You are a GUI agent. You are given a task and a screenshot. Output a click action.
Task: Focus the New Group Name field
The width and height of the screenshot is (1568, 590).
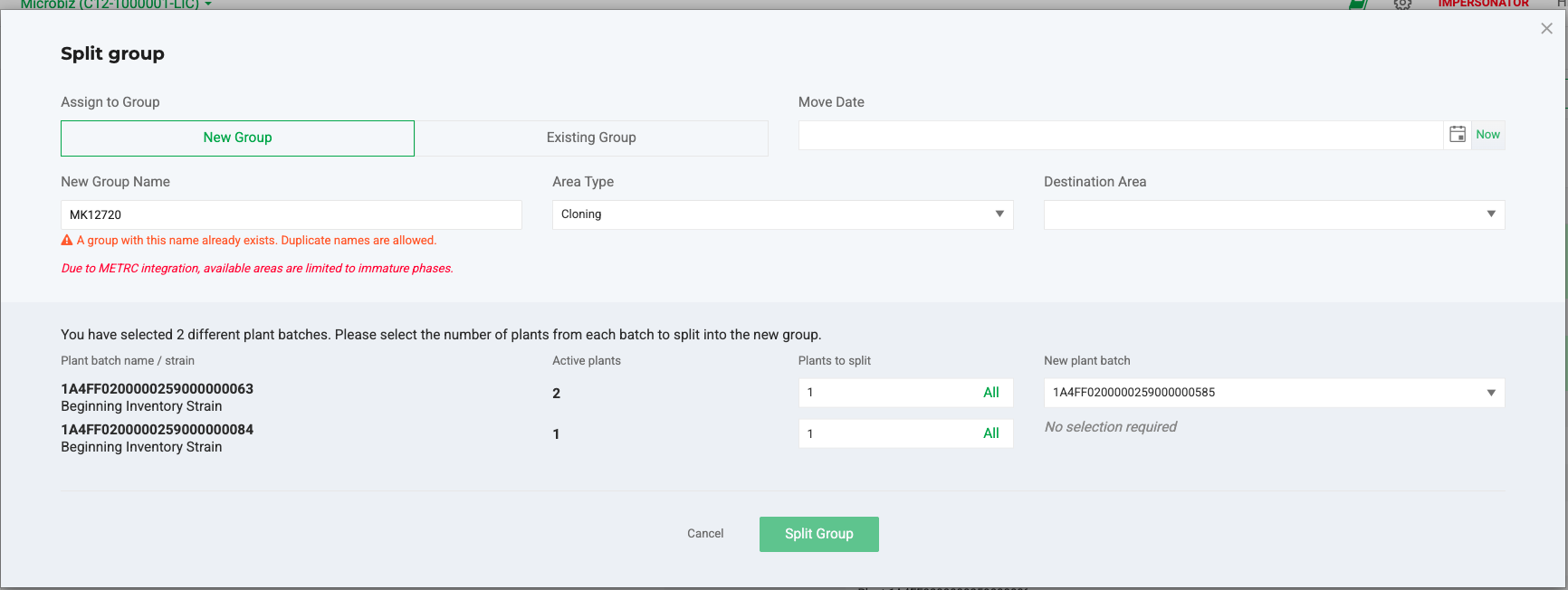click(x=291, y=214)
